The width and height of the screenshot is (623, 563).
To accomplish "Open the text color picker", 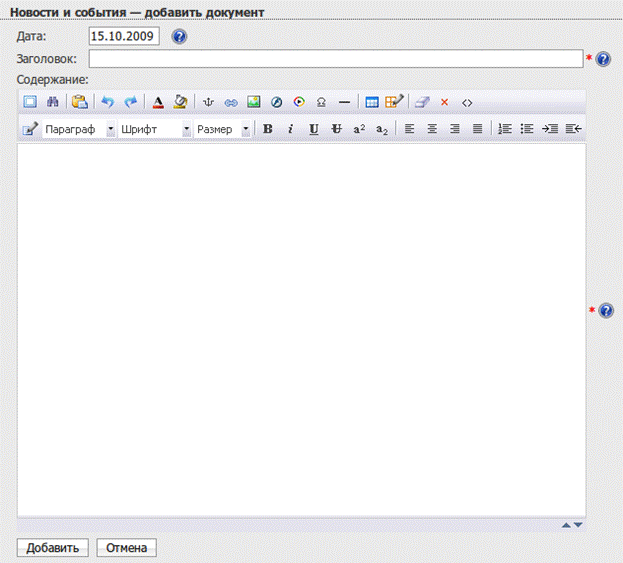I will pos(158,103).
